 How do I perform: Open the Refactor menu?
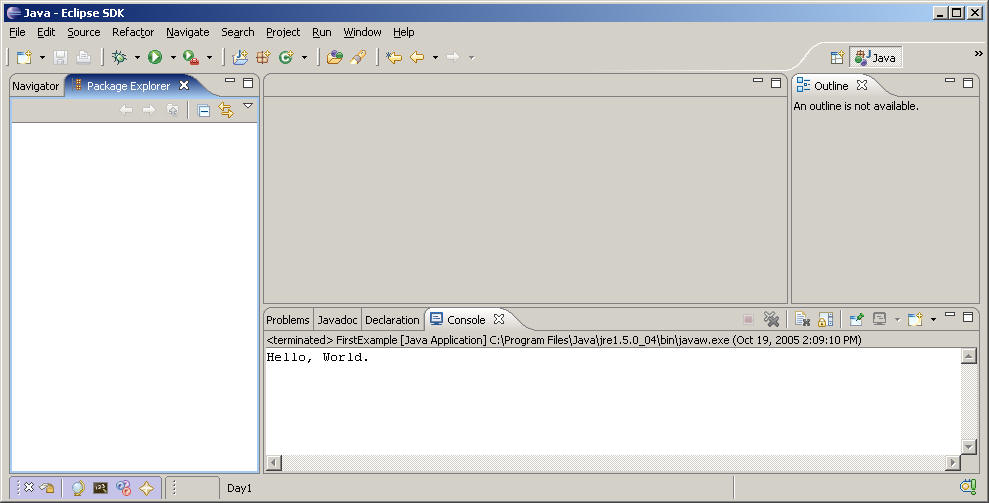133,32
